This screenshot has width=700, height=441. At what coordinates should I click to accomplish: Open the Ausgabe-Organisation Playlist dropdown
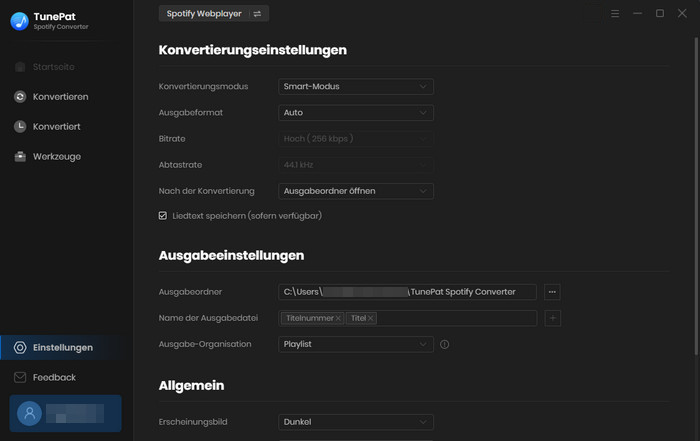(356, 345)
